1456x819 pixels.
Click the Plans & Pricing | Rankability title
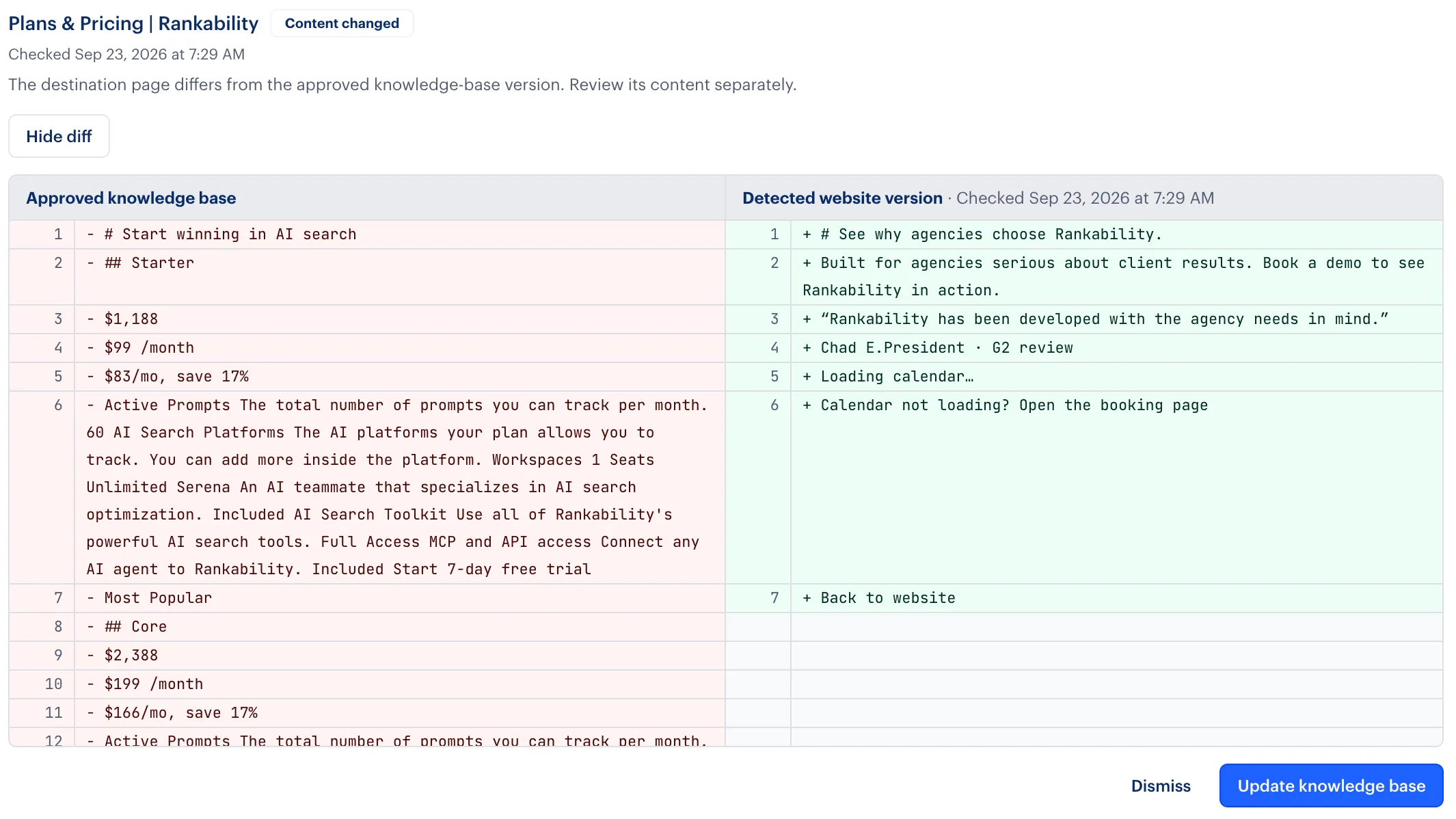133,23
